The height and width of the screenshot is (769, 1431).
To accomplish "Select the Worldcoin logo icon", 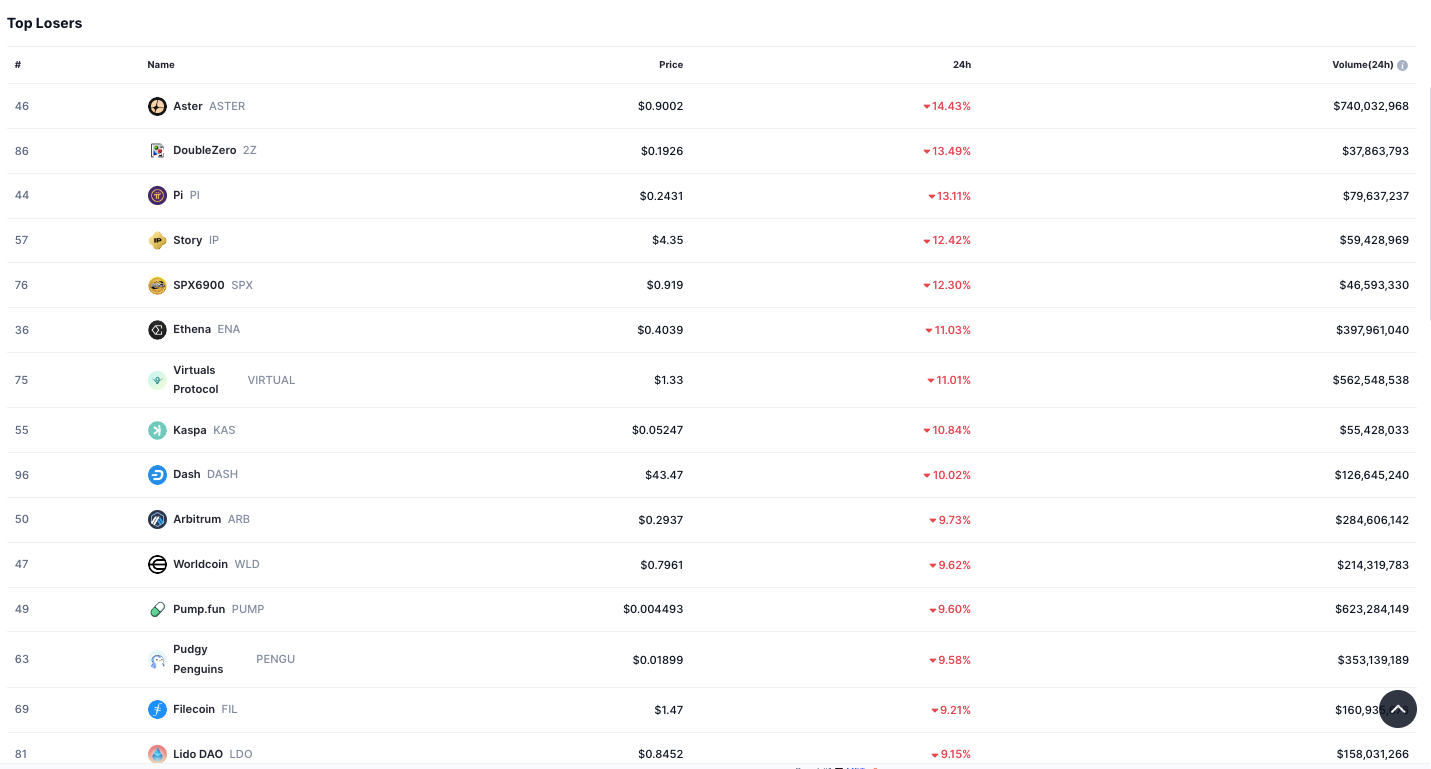I will click(x=157, y=564).
